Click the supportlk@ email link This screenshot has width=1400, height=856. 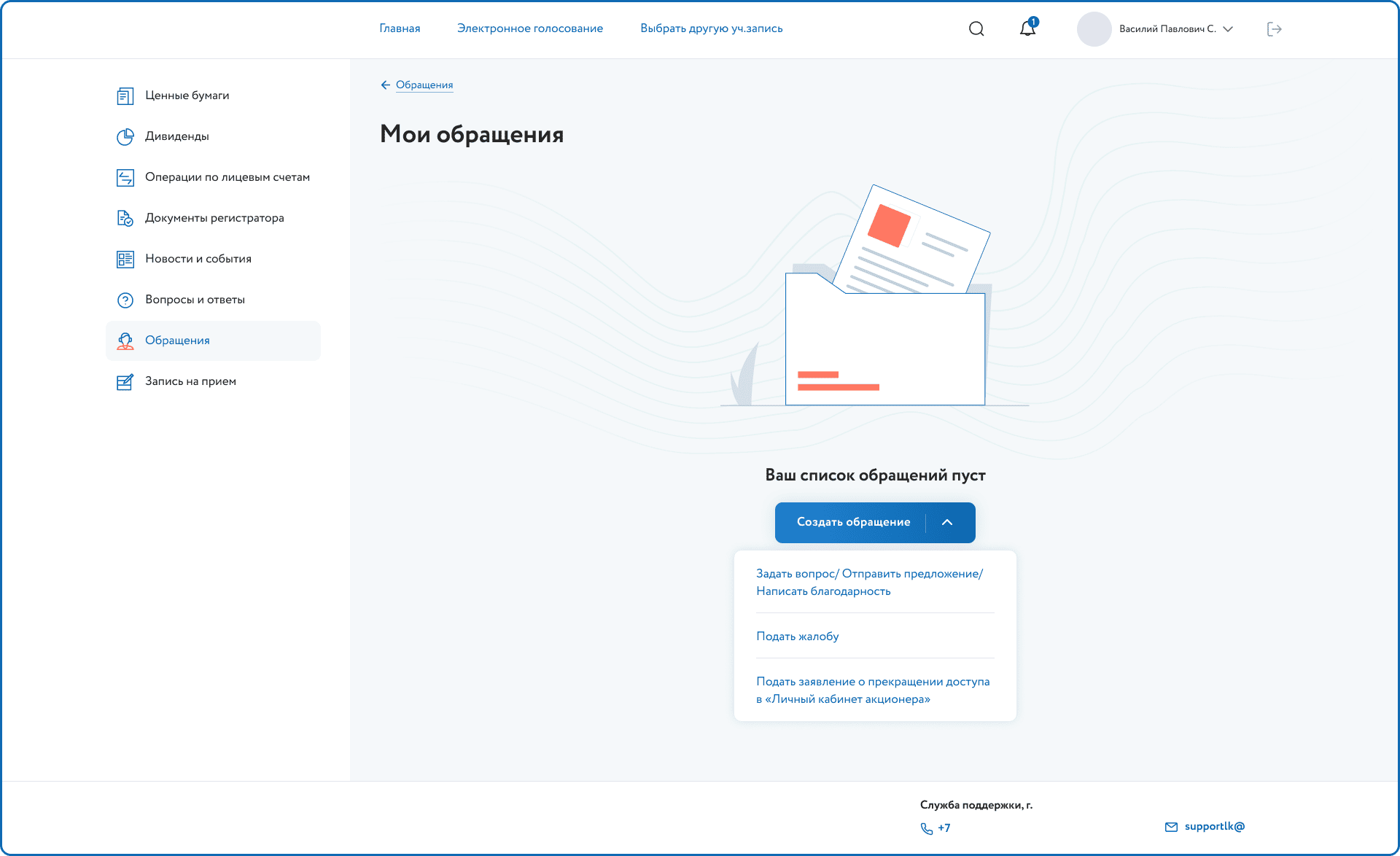[1215, 826]
